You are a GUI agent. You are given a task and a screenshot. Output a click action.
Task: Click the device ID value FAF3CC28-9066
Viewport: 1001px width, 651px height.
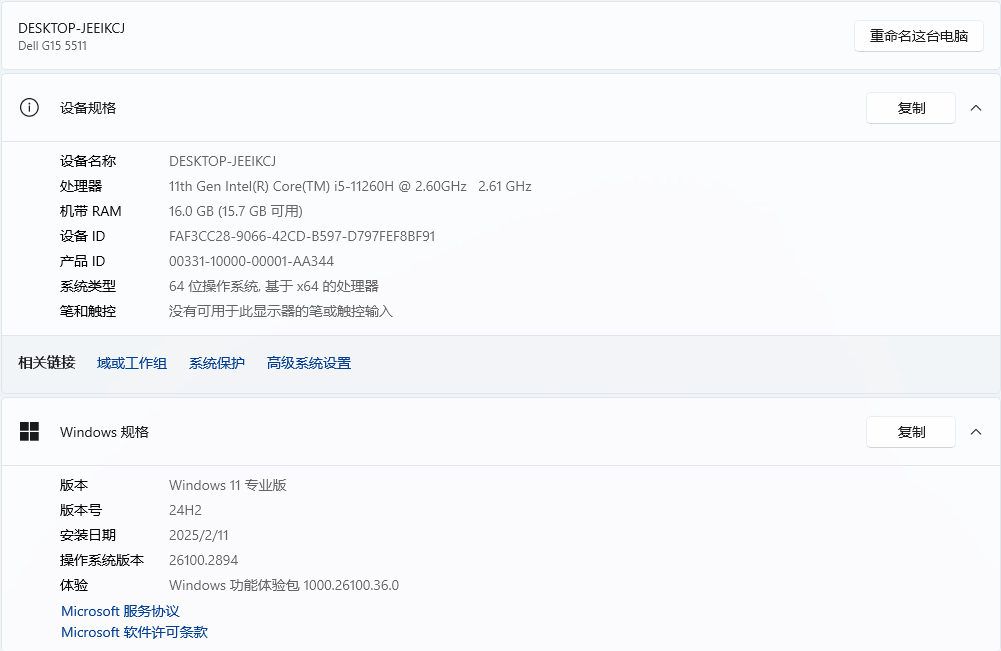pos(302,236)
